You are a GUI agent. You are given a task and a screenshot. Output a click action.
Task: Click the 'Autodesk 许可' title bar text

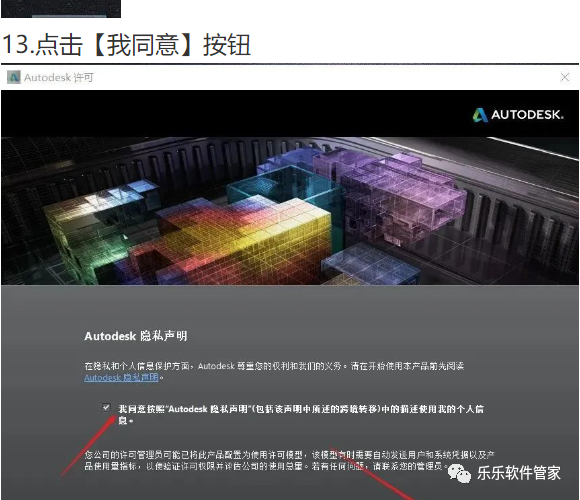[59, 77]
